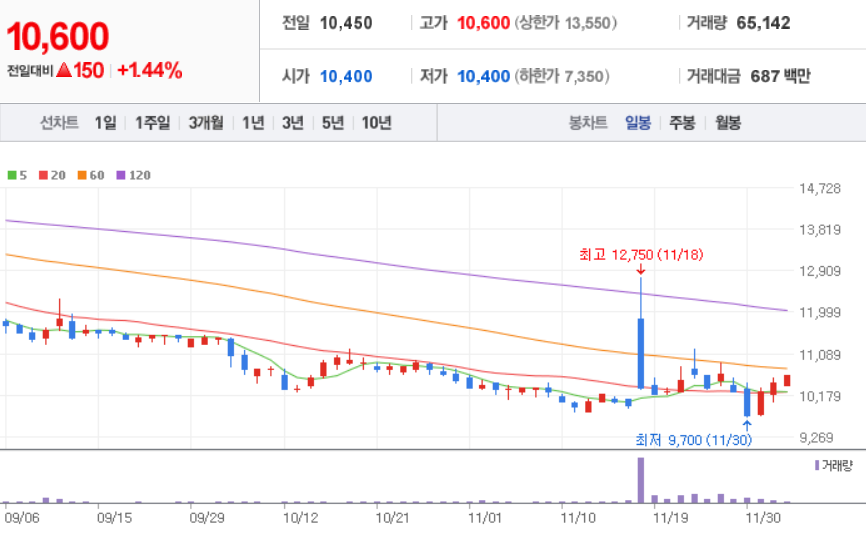Click the 하한가 7,350 text

562,76
